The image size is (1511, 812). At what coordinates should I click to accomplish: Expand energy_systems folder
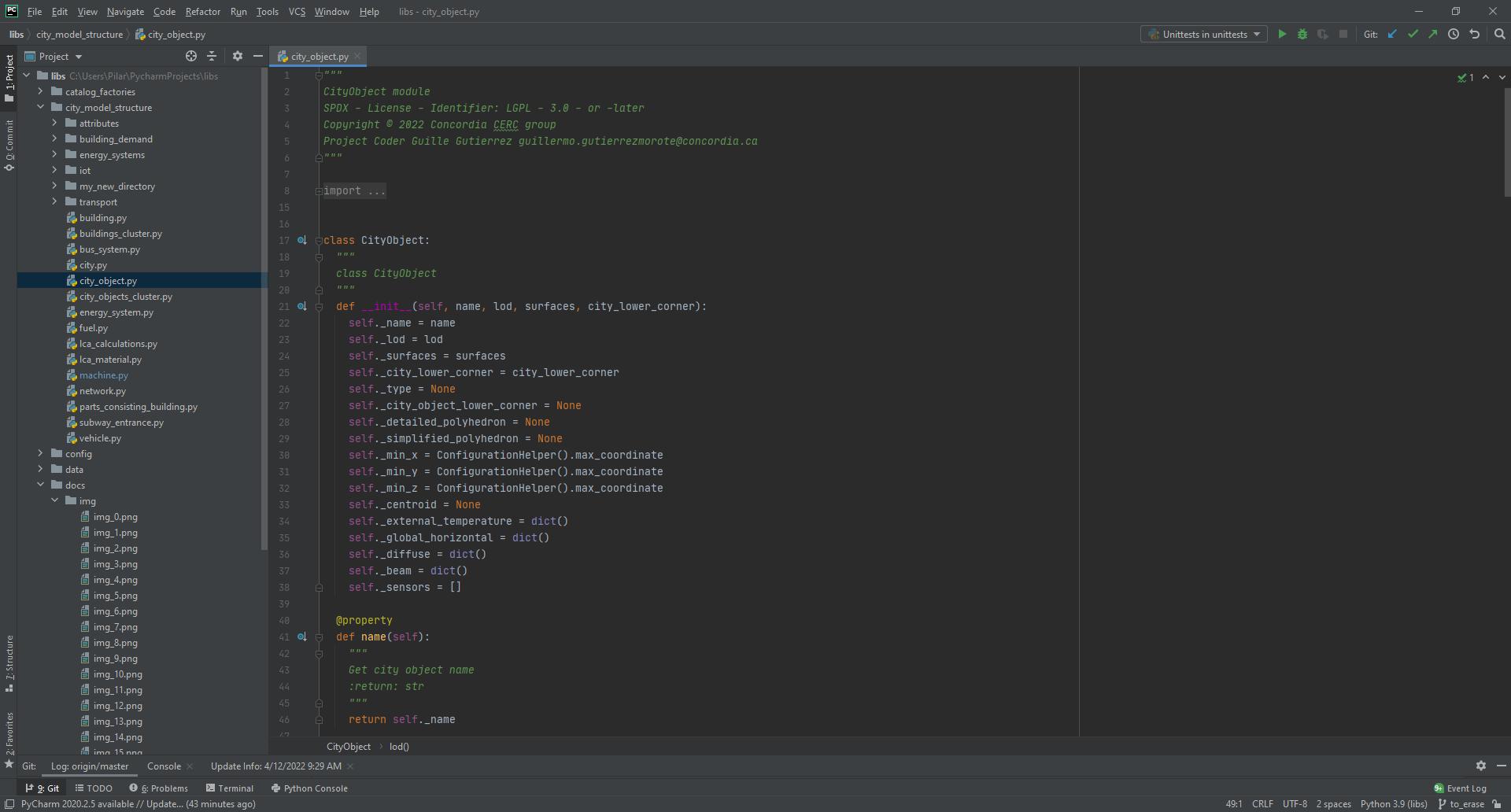point(54,154)
